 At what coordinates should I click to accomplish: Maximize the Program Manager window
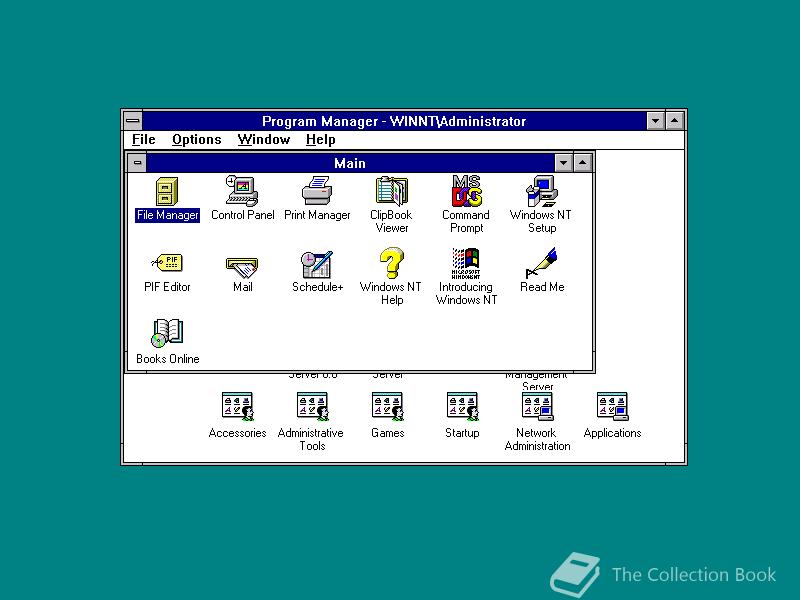point(674,121)
